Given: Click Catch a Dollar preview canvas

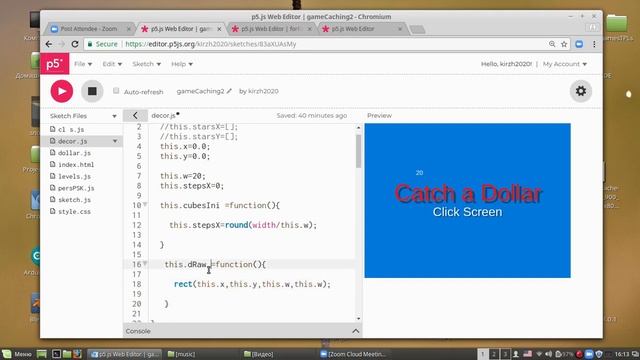Looking at the screenshot, I should (467, 200).
